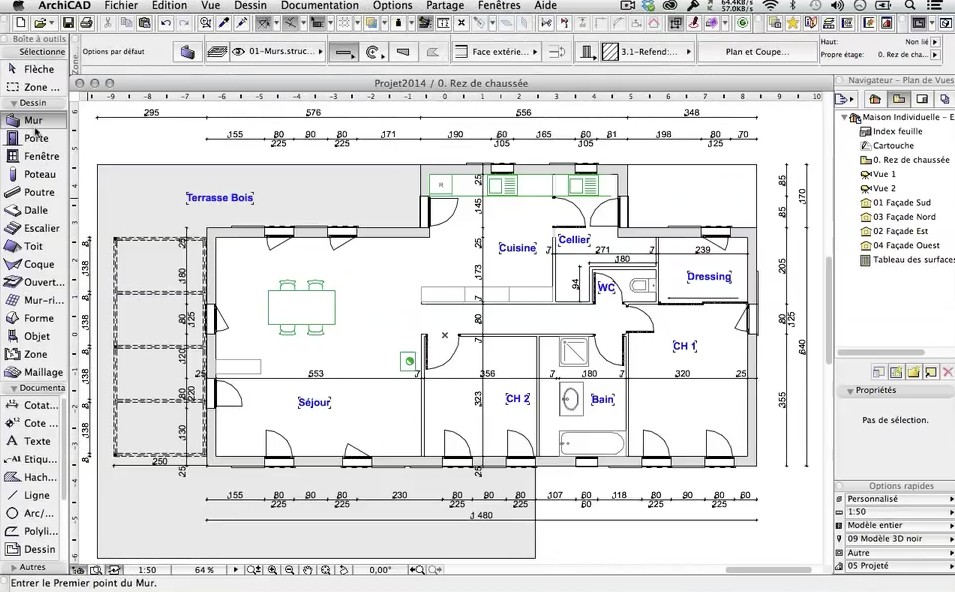Open the Dessin menu
The image size is (955, 592).
click(251, 5)
